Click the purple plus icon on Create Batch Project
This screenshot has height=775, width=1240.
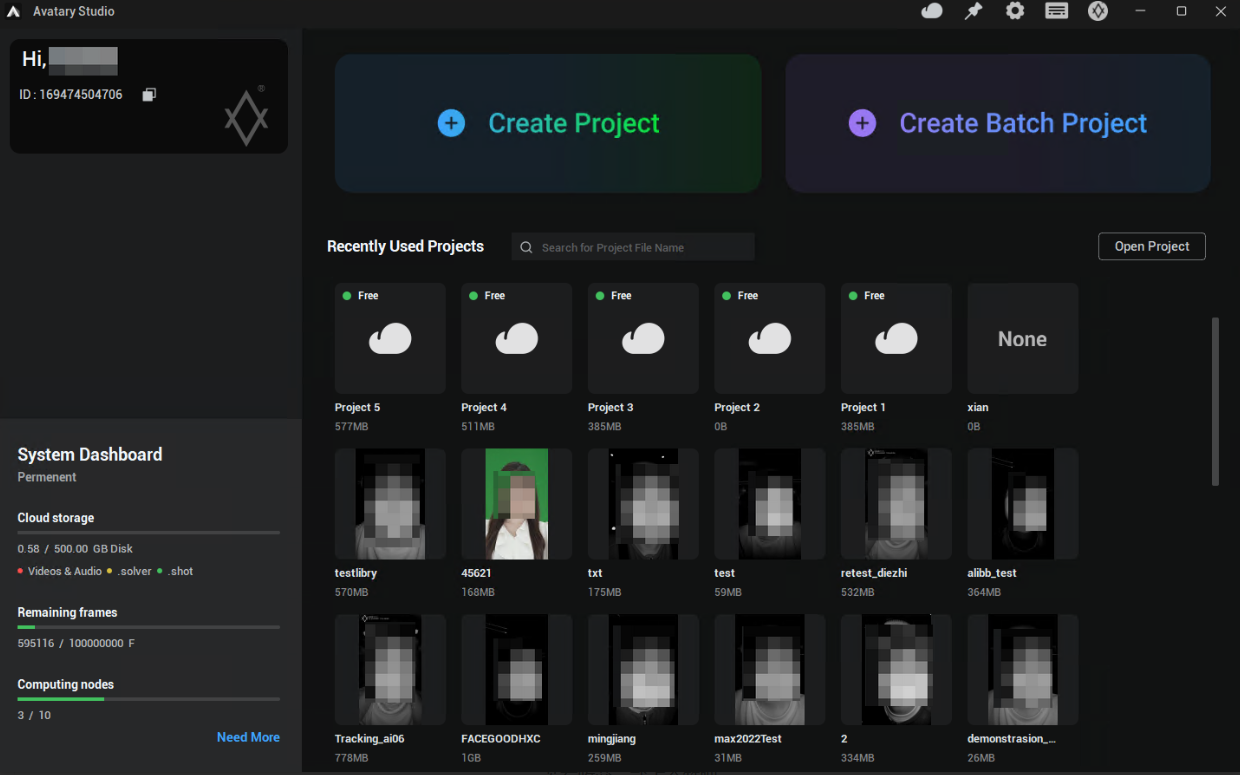862,123
